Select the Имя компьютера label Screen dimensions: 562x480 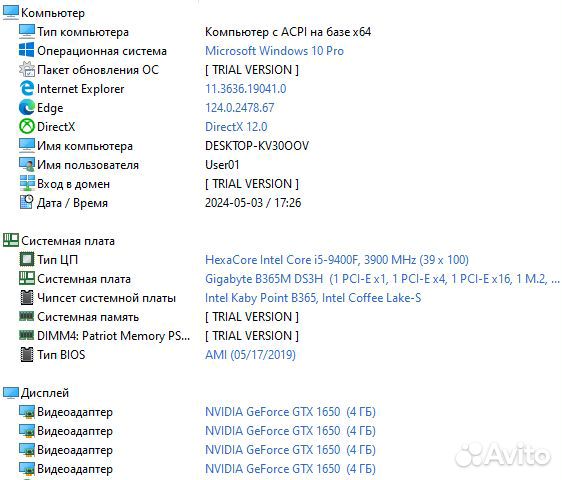coord(85,146)
